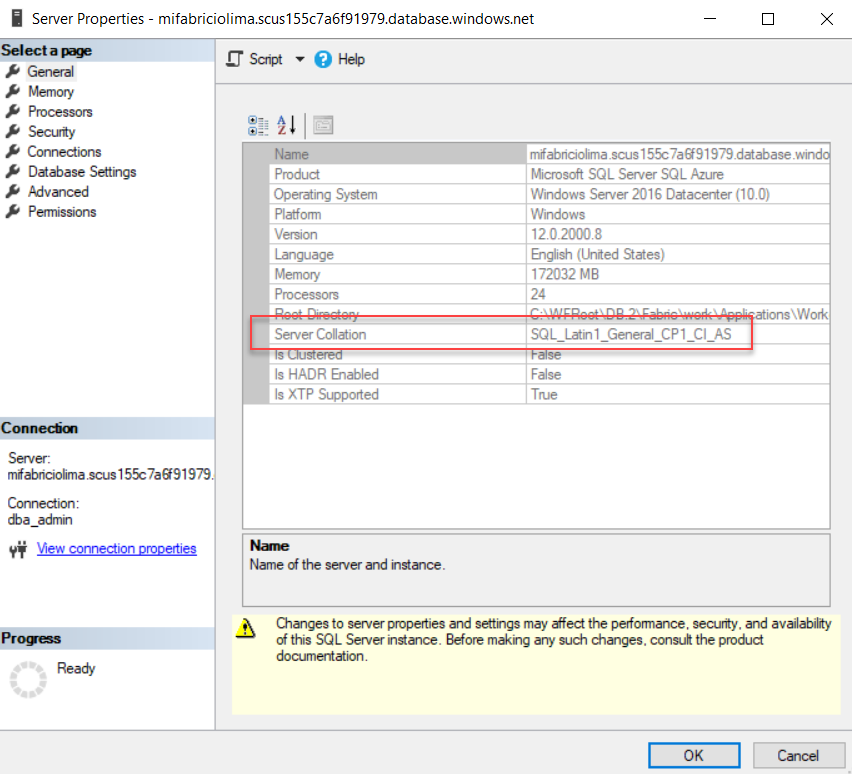Click the Help button in toolbar
This screenshot has height=774, width=852.
click(340, 59)
